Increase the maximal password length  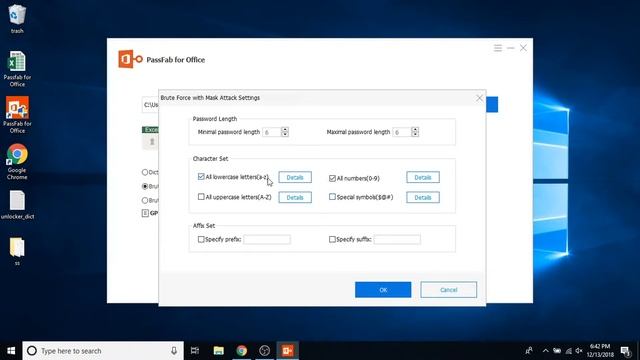[x=415, y=129]
